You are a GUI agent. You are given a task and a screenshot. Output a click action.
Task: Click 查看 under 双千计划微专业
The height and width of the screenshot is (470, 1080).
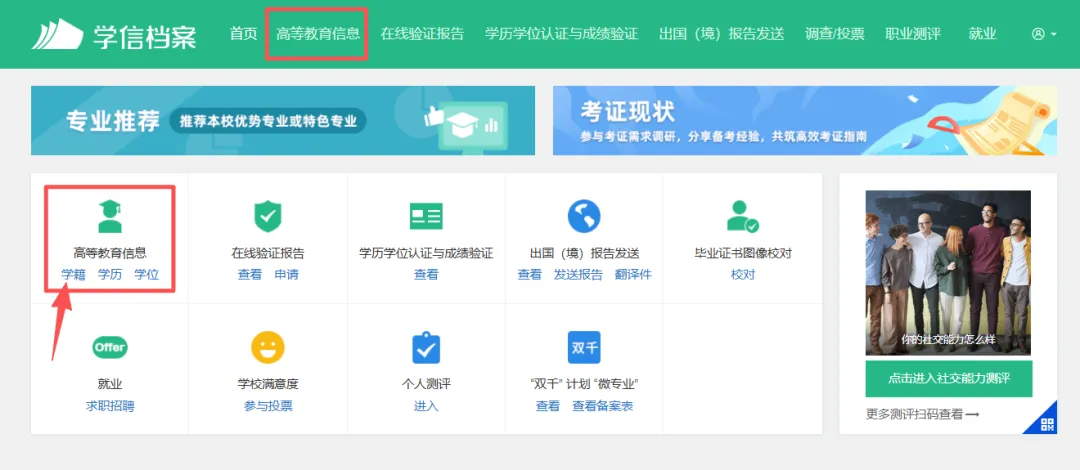coord(548,406)
